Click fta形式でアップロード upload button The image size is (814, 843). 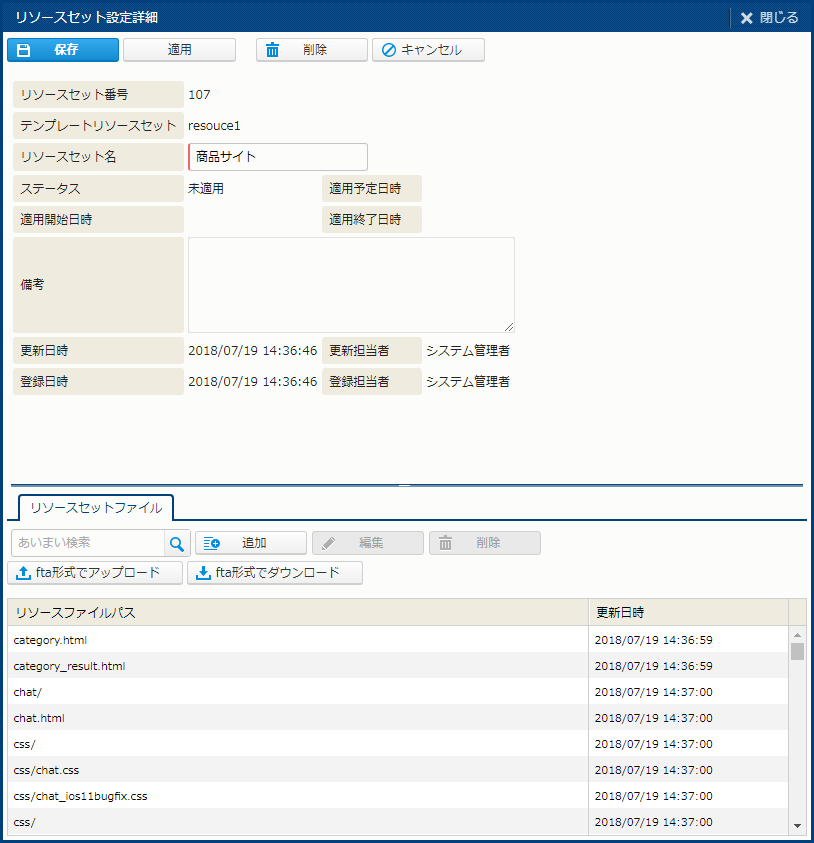click(95, 573)
